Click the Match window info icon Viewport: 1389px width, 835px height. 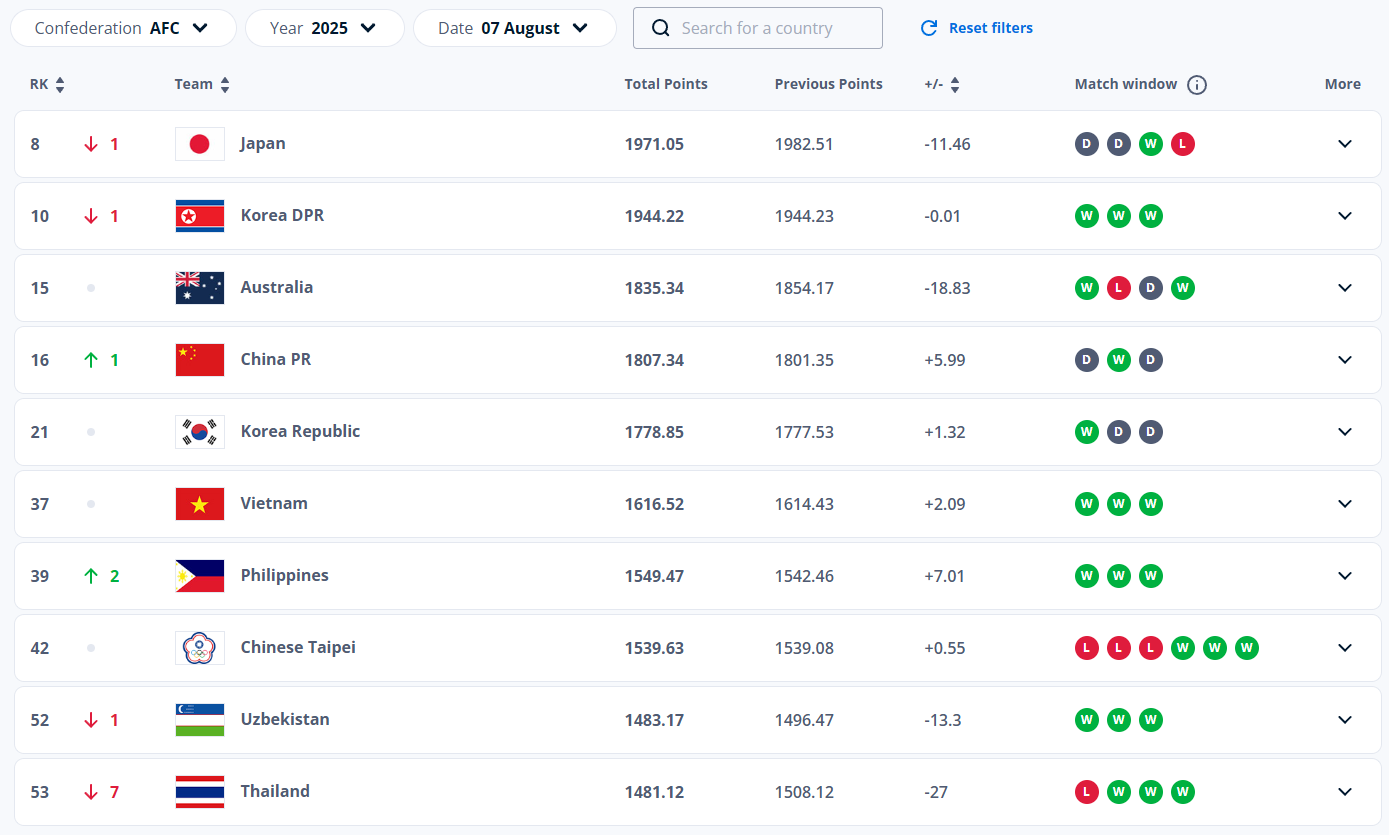(1197, 85)
